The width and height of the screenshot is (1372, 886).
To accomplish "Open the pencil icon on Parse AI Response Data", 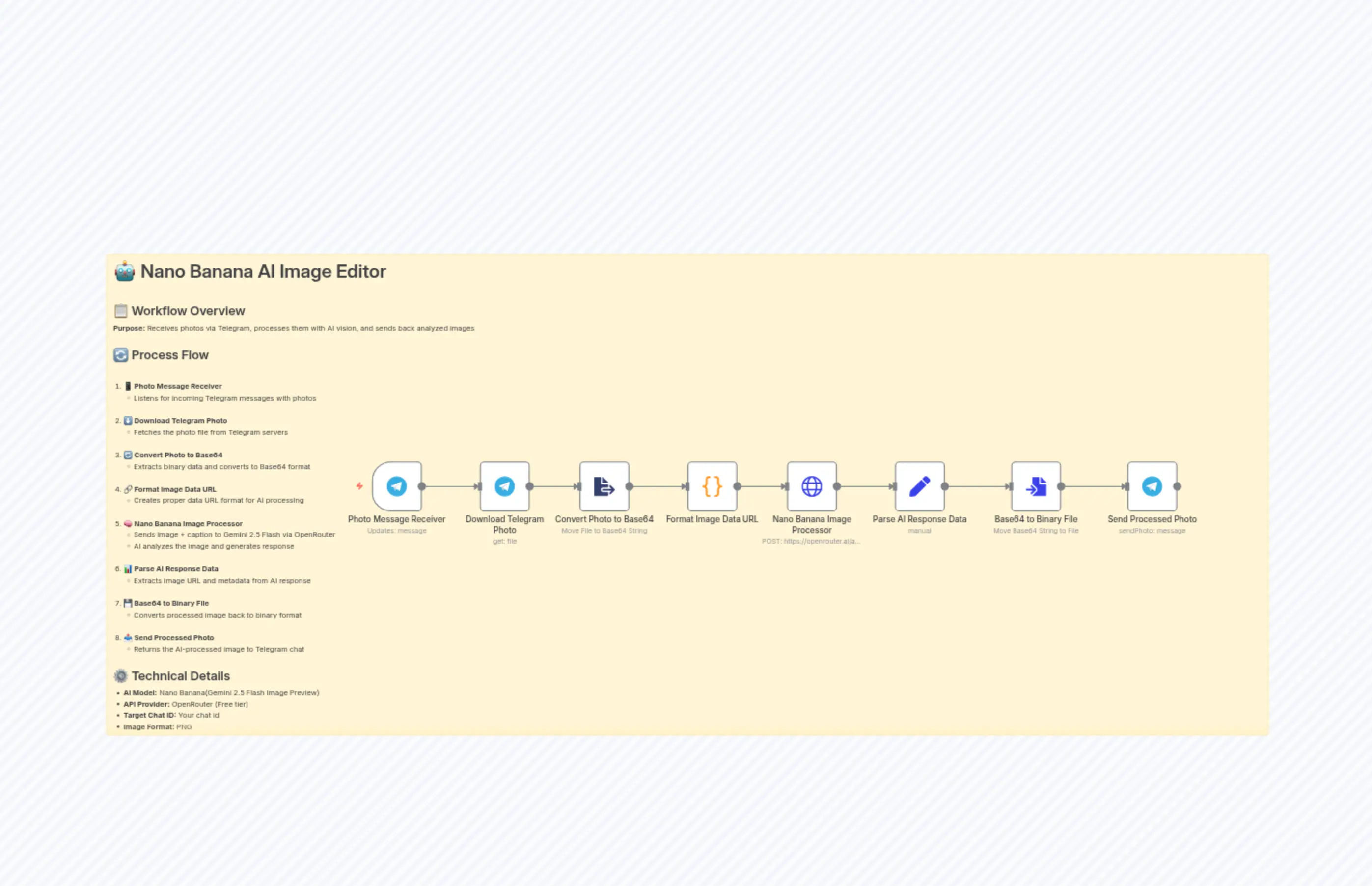I will click(920, 486).
